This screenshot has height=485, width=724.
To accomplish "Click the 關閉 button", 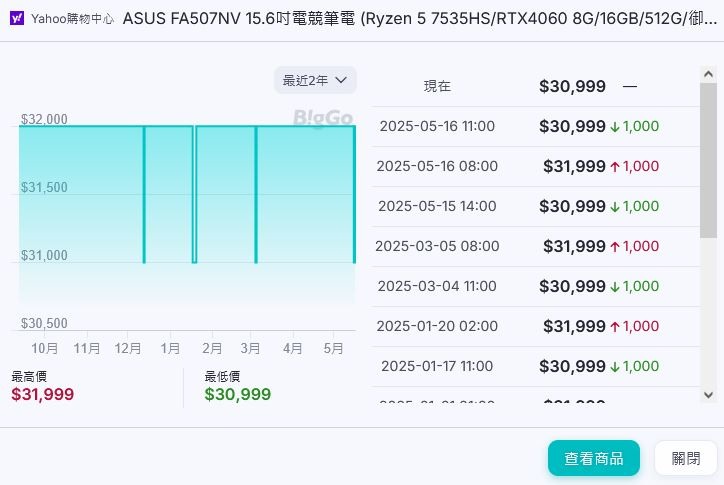I will [686, 458].
